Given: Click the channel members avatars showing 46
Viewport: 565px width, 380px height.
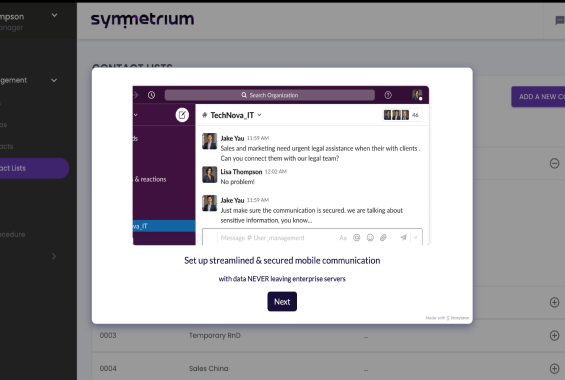Looking at the screenshot, I should point(401,115).
